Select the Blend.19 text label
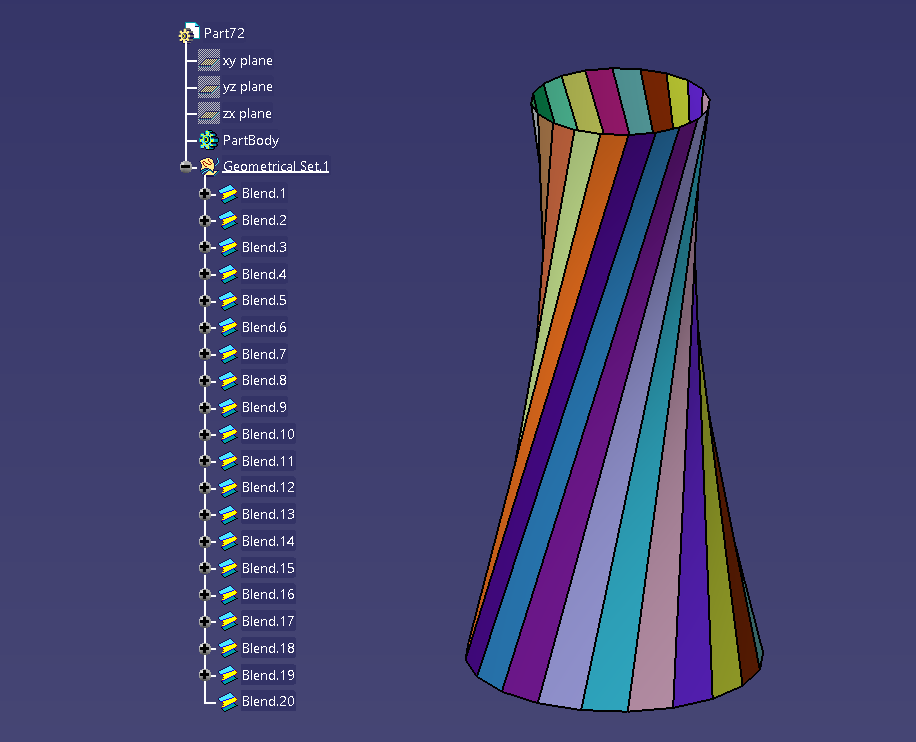This screenshot has width=916, height=742. pyautogui.click(x=268, y=675)
